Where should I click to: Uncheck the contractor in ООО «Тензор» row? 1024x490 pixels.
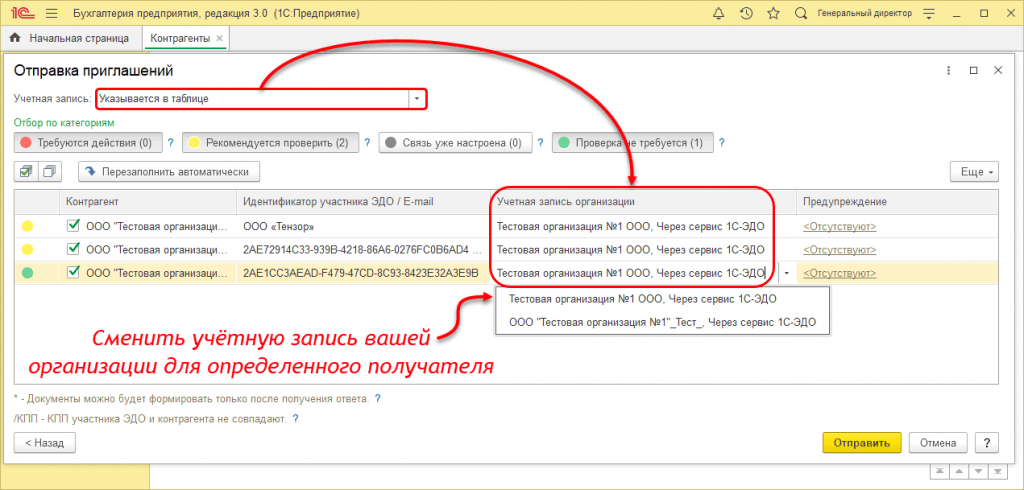tap(73, 226)
